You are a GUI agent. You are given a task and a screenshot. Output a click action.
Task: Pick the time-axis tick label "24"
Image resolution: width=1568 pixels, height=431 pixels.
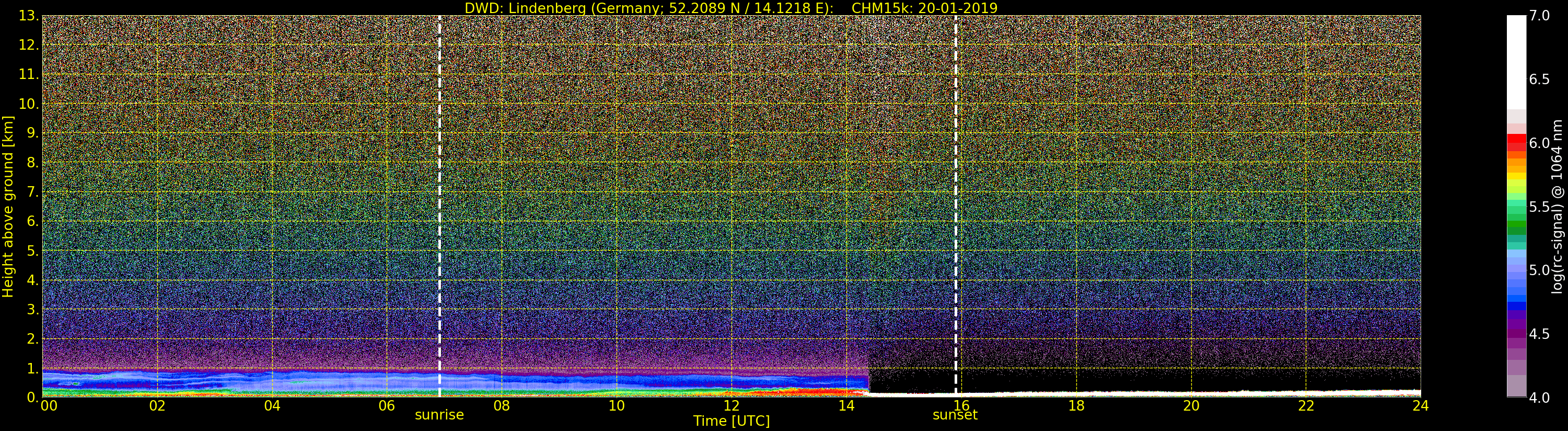coord(1421,405)
